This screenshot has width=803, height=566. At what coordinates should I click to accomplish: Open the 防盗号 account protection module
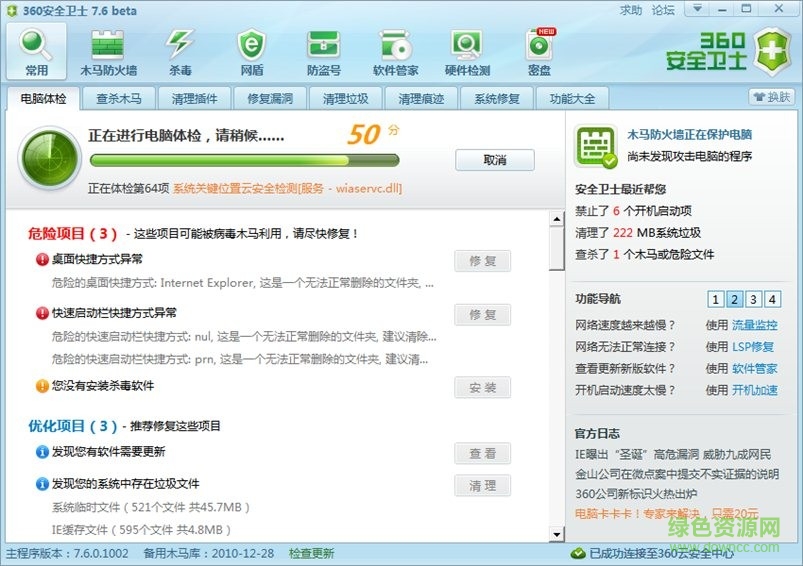324,52
